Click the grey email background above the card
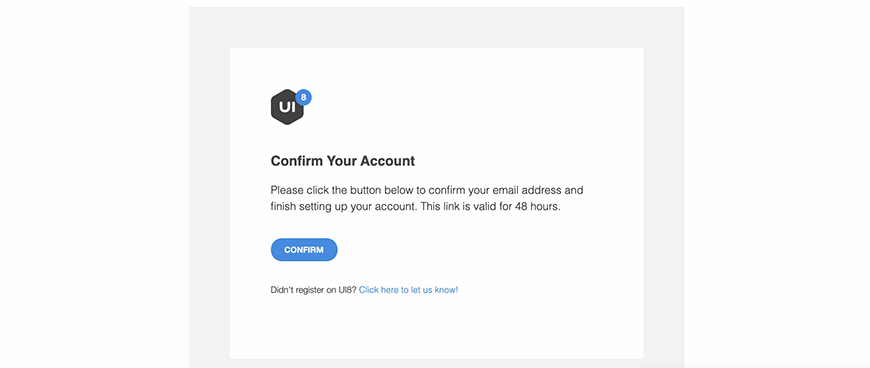Image resolution: width=870 pixels, height=368 pixels. (436, 27)
